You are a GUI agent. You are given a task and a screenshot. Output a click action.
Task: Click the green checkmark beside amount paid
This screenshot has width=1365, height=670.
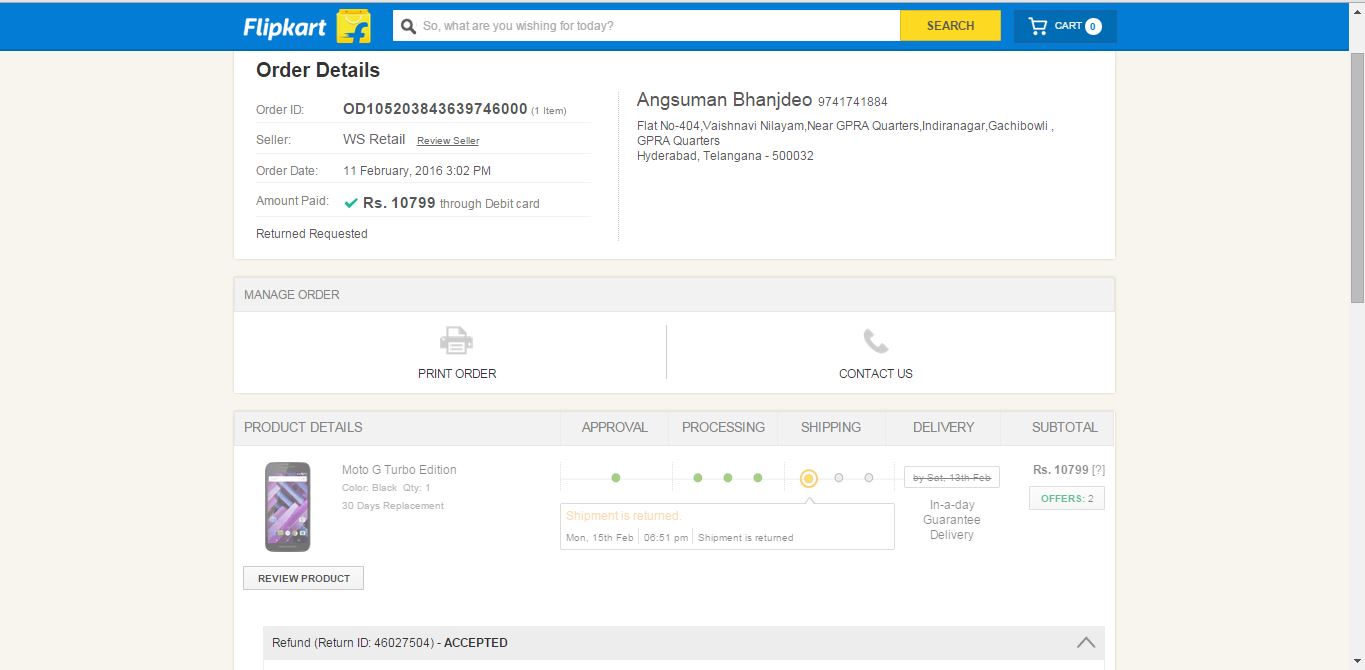click(351, 203)
